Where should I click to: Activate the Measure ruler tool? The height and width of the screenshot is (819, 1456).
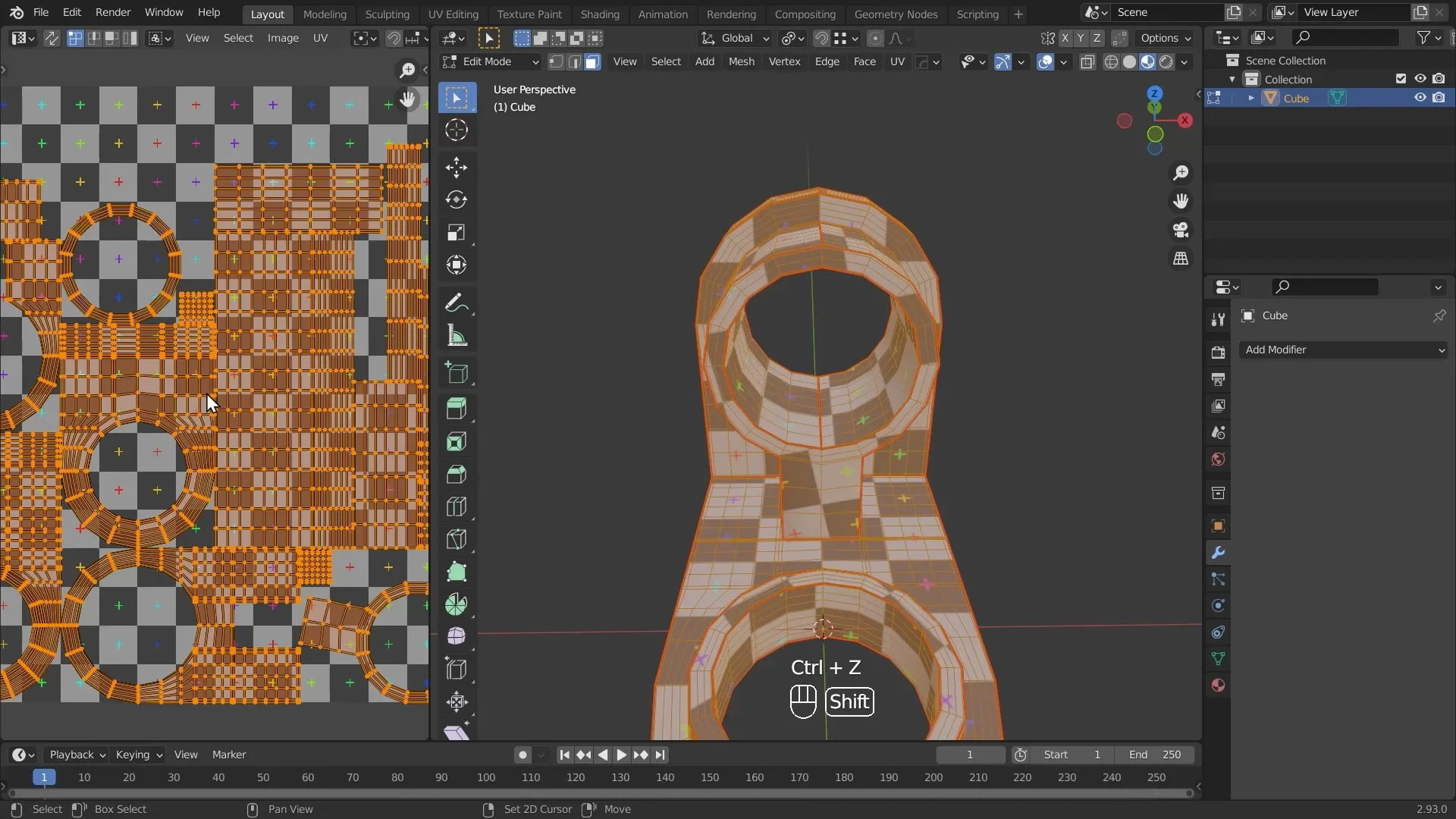457,336
